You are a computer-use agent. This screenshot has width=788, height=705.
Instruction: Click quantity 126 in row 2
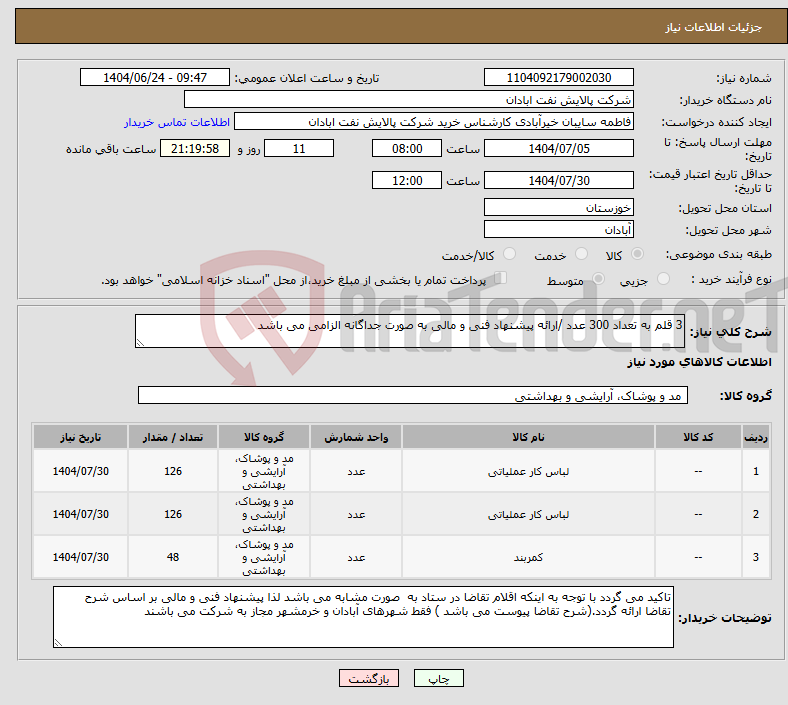[173, 515]
